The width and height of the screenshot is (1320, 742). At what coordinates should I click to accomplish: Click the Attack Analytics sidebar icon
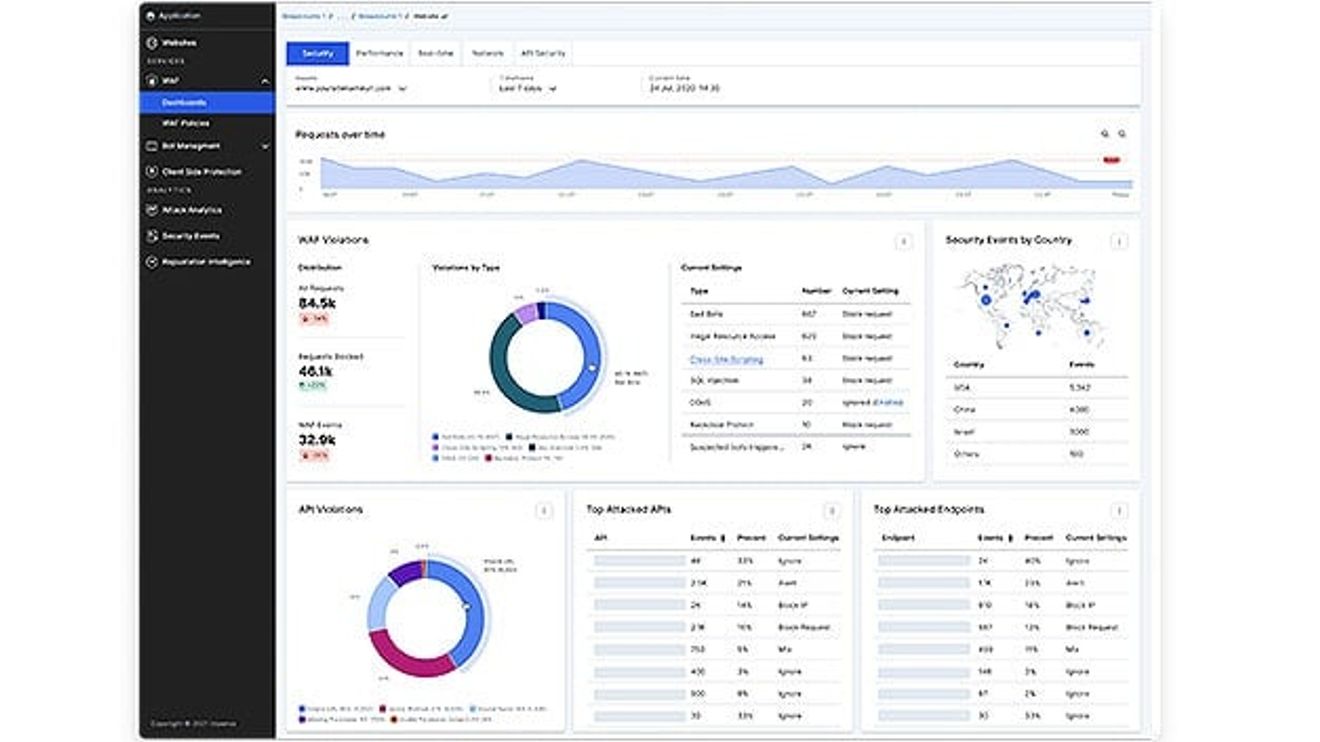click(152, 210)
